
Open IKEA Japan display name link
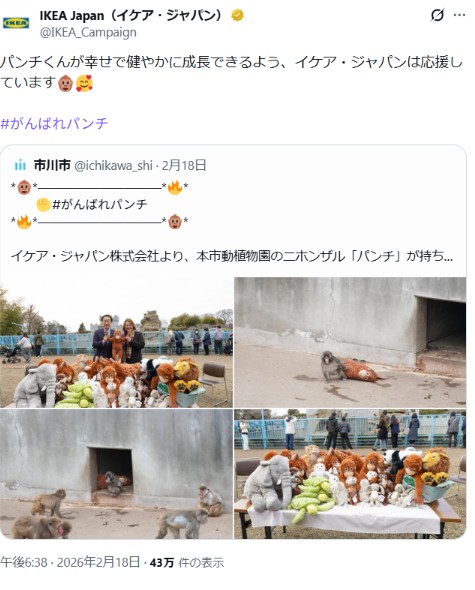click(x=131, y=15)
